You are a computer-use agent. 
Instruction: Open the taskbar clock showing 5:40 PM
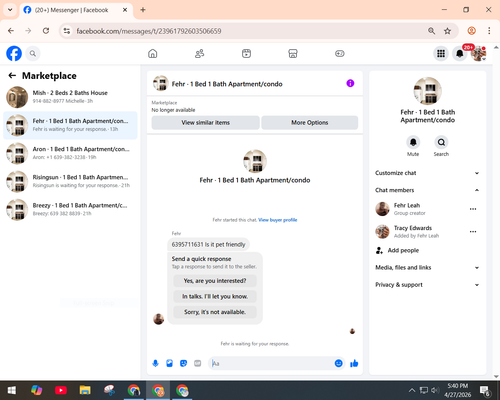(x=457, y=390)
